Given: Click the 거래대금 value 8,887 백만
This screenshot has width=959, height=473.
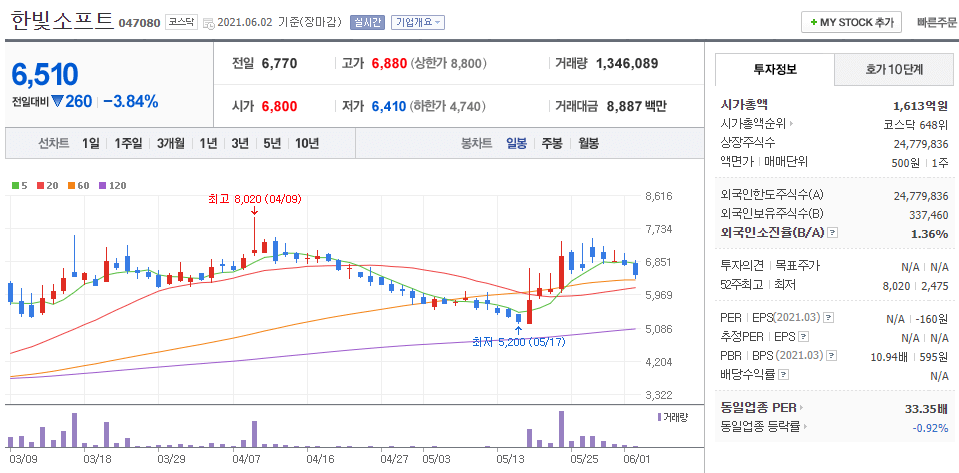Looking at the screenshot, I should [x=637, y=106].
